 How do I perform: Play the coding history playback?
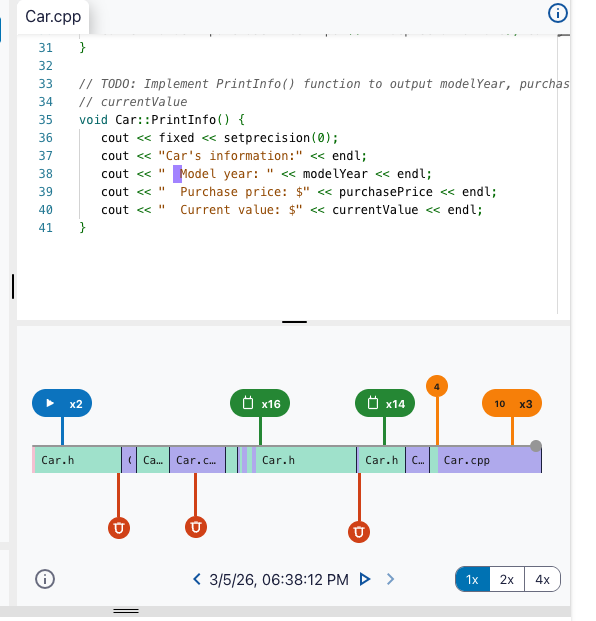[x=365, y=579]
